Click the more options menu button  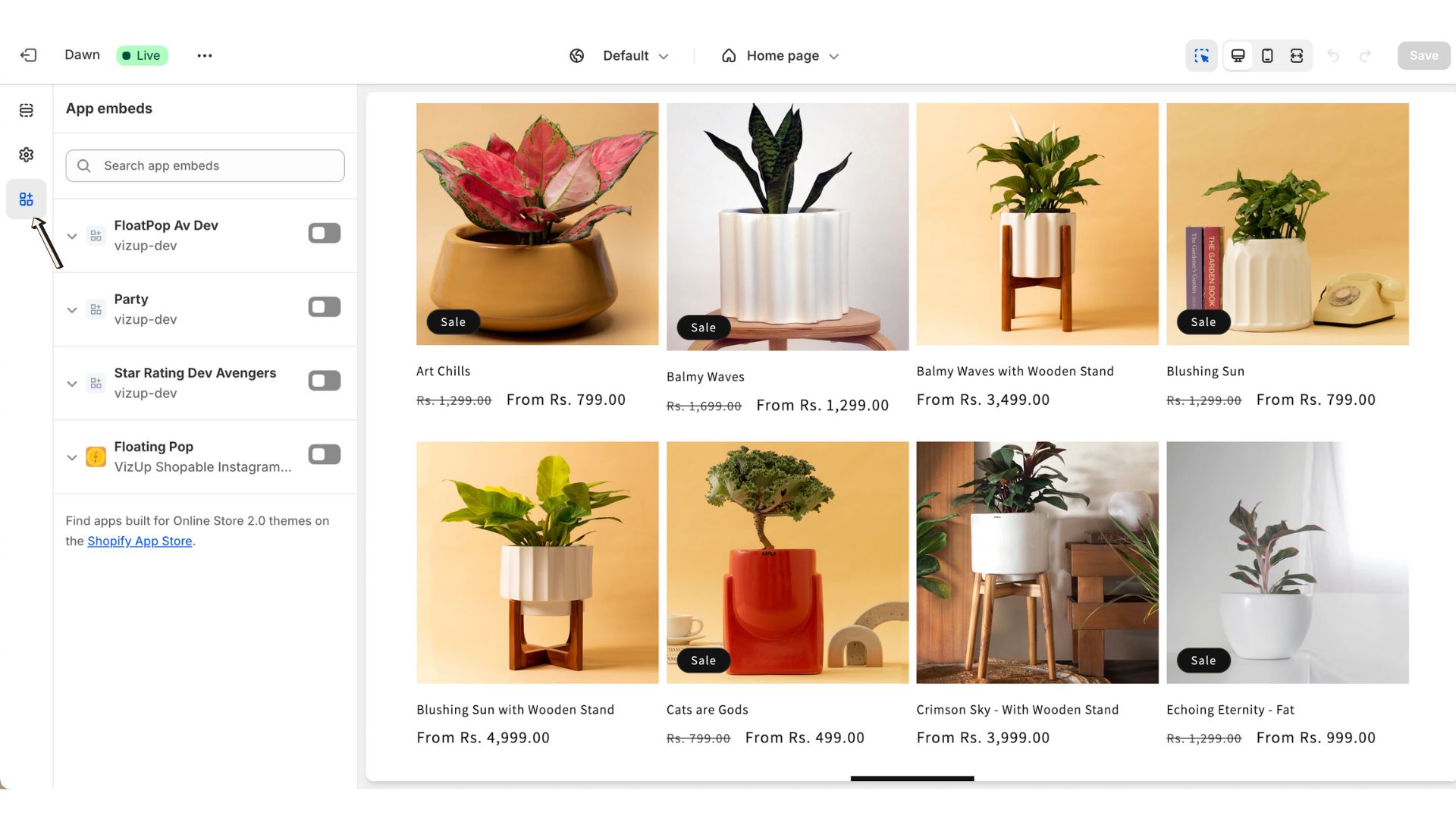(x=203, y=55)
